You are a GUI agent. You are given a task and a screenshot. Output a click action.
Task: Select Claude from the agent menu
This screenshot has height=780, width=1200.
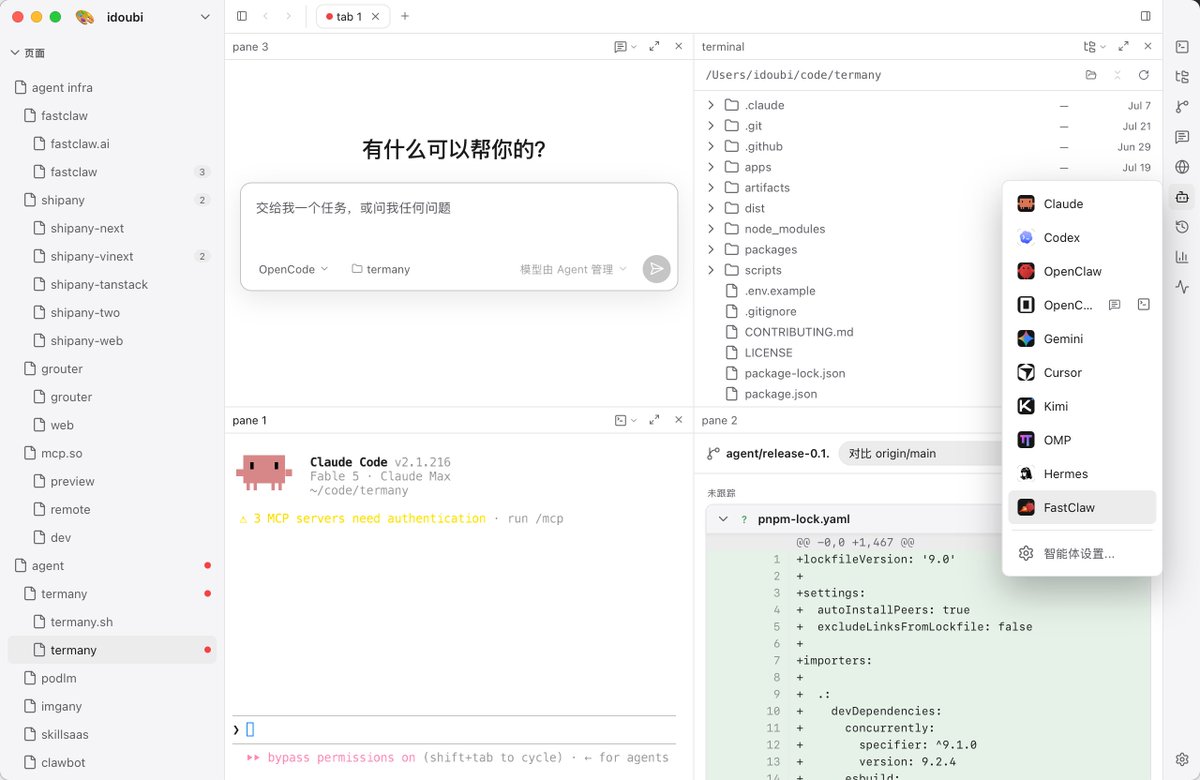[1082, 204]
